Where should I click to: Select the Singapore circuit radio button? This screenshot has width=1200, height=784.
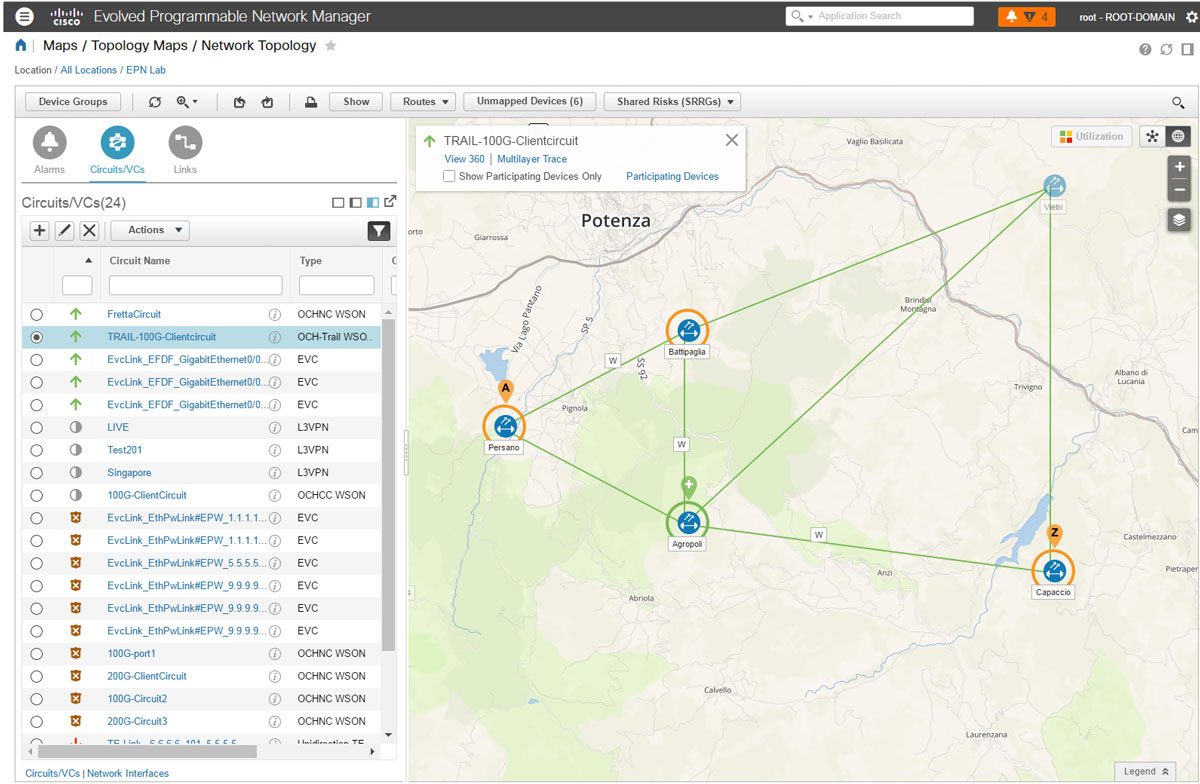(37, 473)
